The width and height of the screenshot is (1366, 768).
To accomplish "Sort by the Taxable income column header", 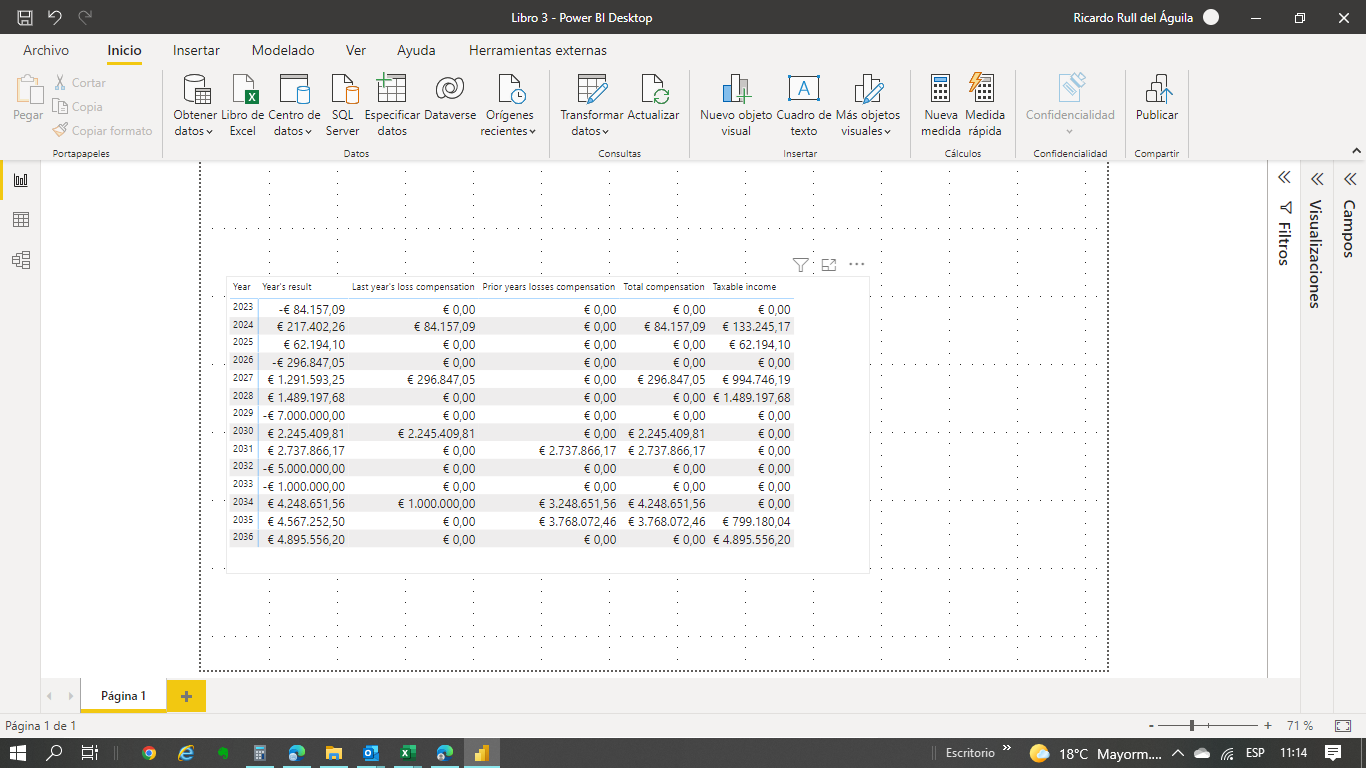I will 744,287.
